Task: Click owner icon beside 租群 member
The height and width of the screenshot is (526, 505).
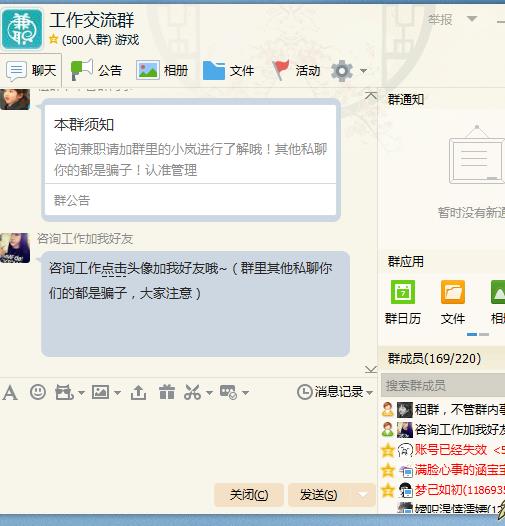Action: 388,410
